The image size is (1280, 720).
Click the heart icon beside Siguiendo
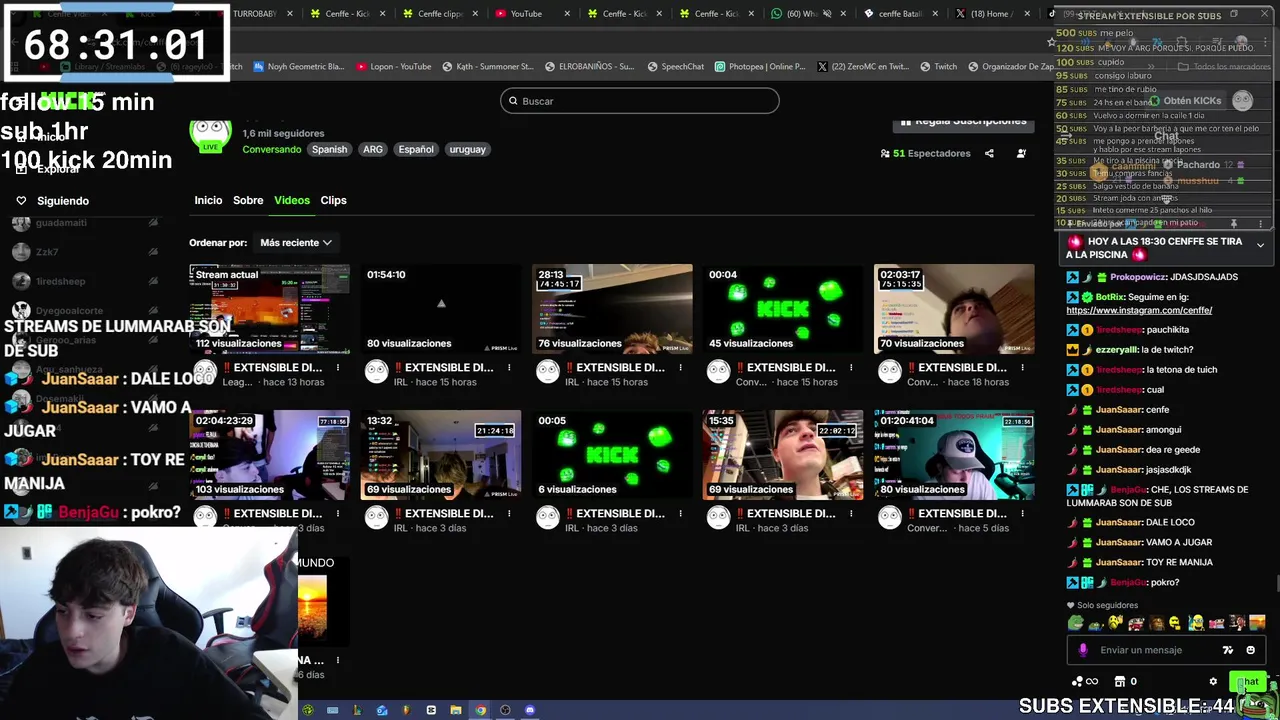[21, 201]
